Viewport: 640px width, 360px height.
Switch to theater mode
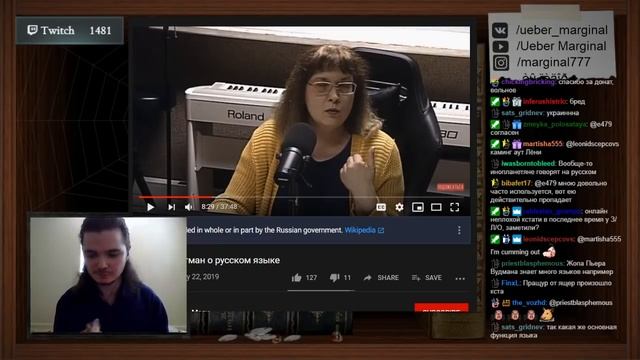[x=436, y=207]
